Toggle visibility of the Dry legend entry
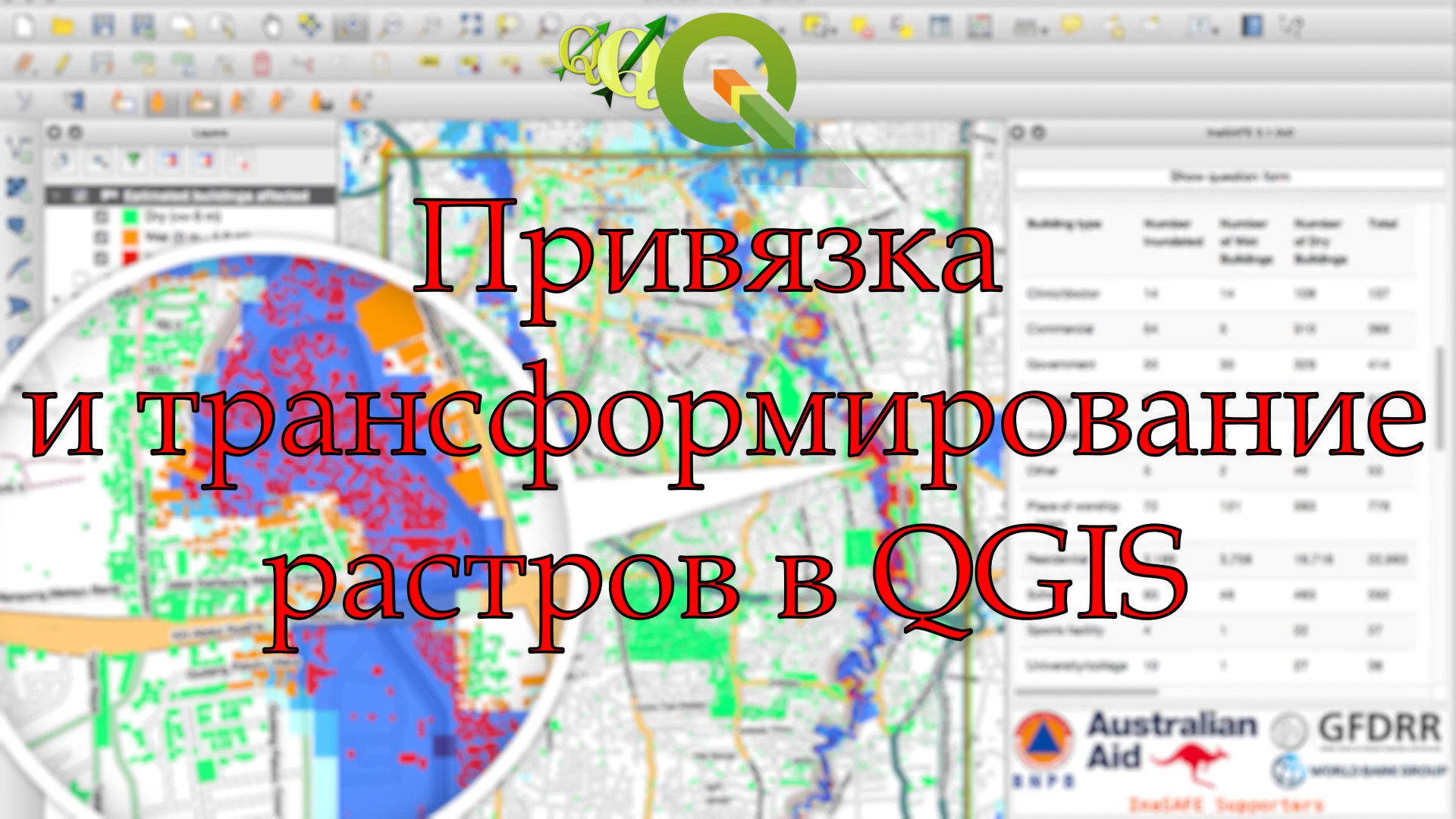This screenshot has width=1456, height=819. pos(101,217)
